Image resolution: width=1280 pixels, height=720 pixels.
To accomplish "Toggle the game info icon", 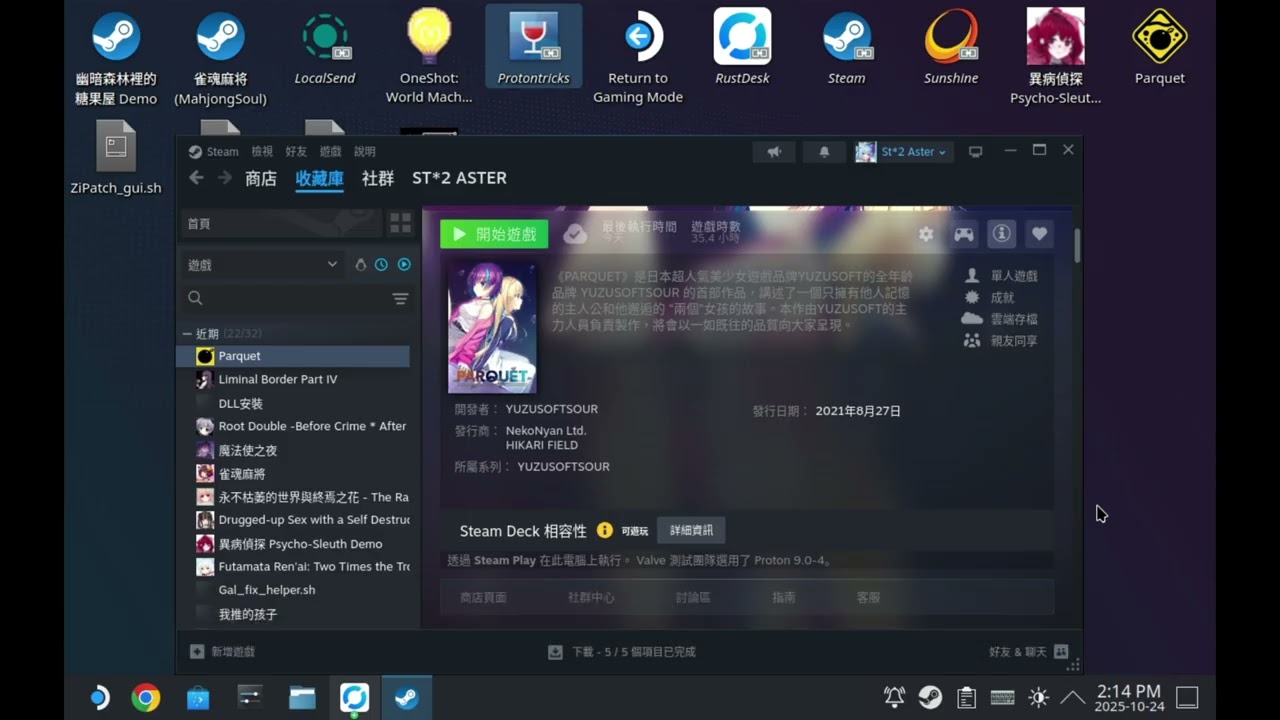I will (1001, 234).
